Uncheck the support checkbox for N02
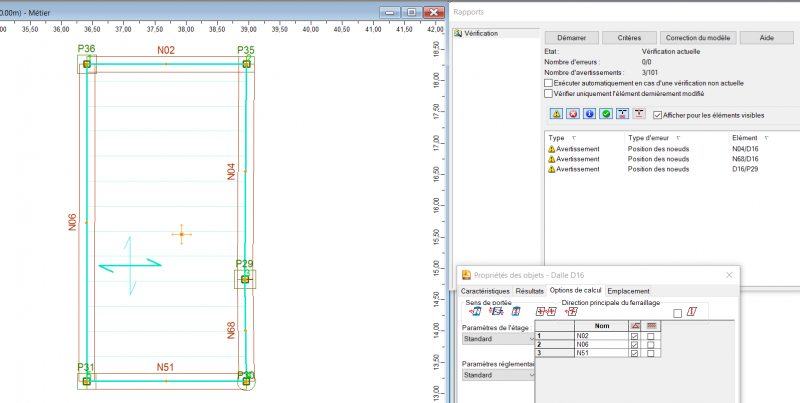This screenshot has width=800, height=403. [635, 336]
